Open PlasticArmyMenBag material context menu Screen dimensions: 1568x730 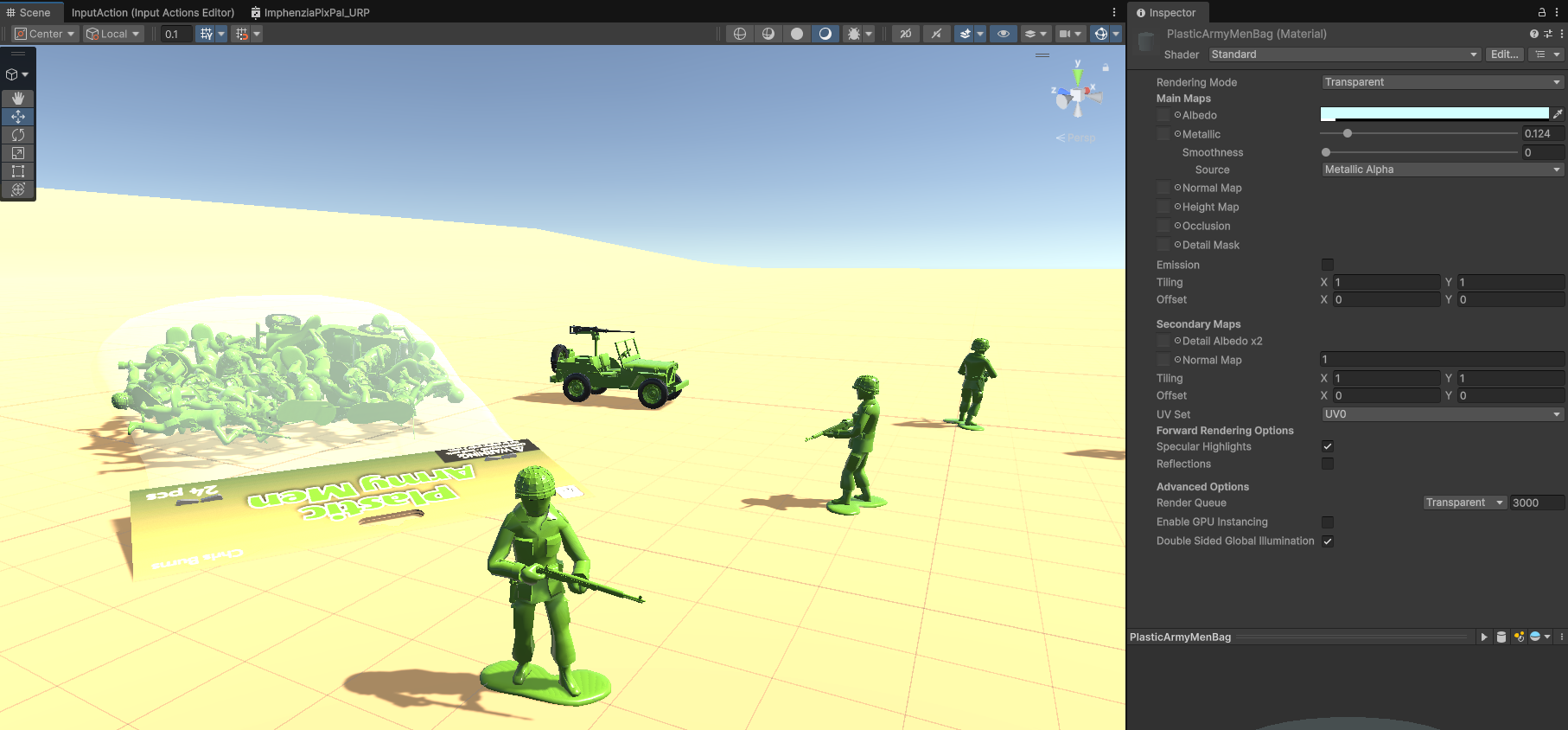coord(1561,34)
